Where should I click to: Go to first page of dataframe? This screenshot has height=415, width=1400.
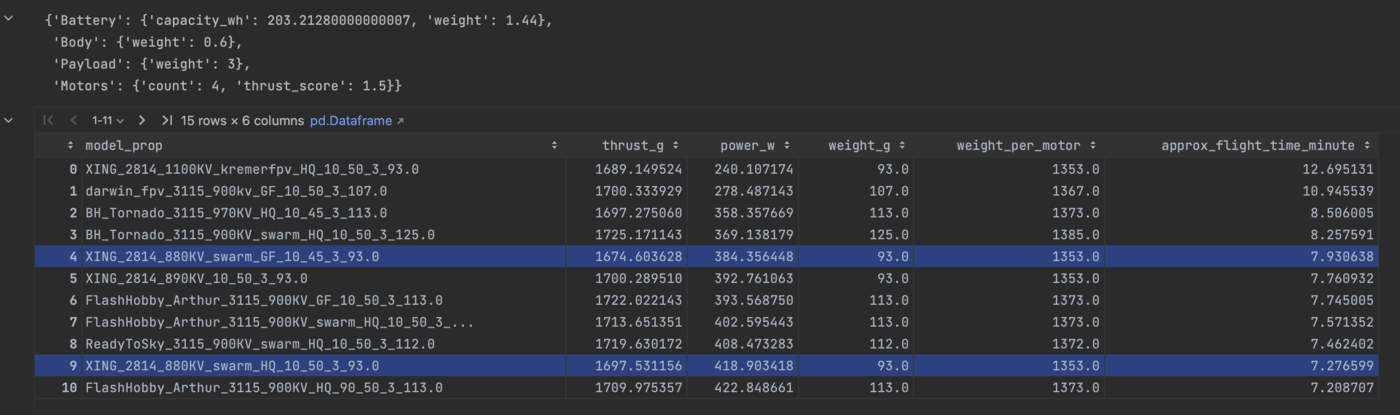click(48, 120)
